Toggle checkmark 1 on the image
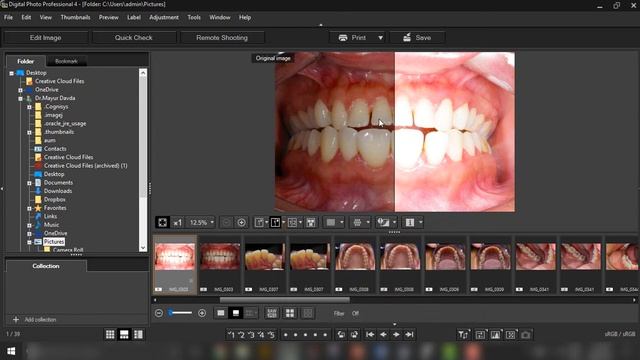 pos(231,335)
